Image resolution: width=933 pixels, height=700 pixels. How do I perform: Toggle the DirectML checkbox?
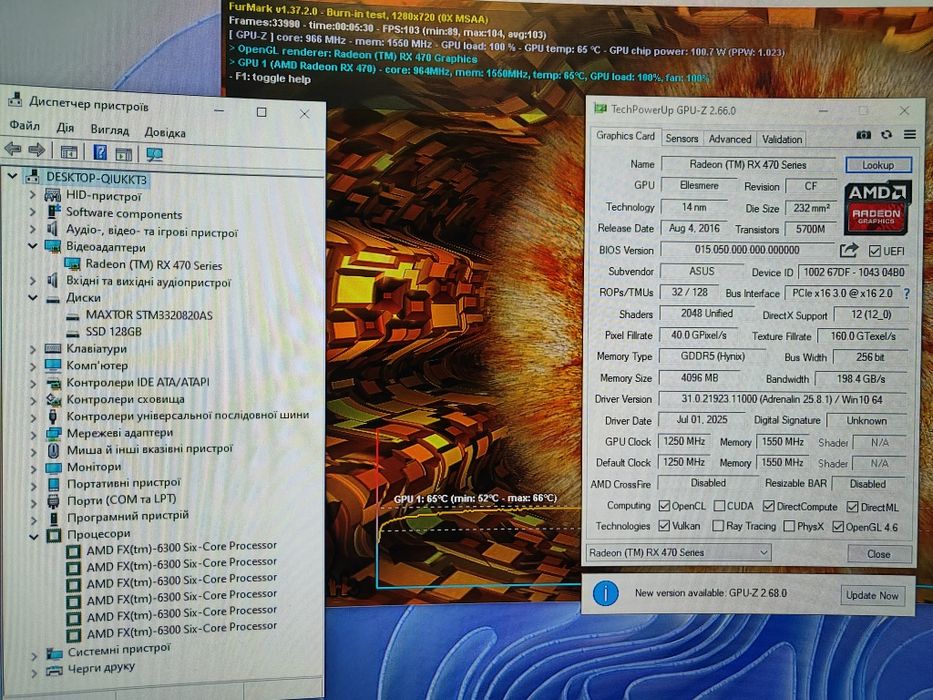click(853, 507)
